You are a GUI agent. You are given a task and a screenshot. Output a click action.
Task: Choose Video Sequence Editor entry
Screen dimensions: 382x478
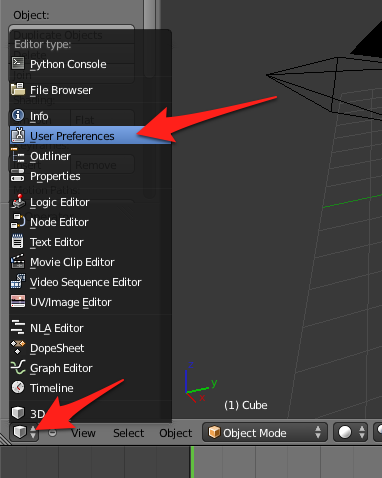click(90, 282)
